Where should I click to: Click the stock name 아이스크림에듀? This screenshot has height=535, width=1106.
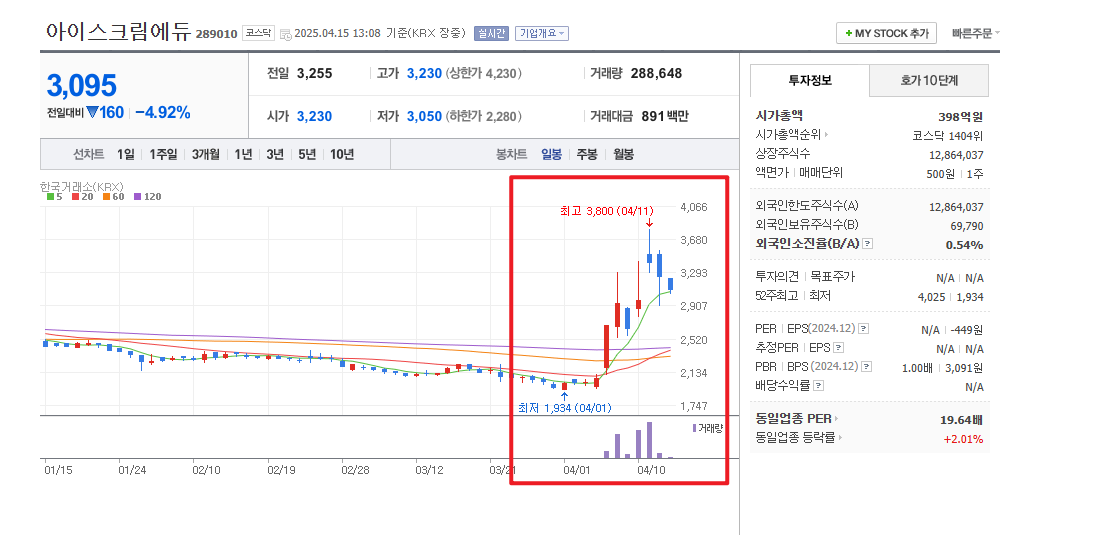click(x=118, y=32)
